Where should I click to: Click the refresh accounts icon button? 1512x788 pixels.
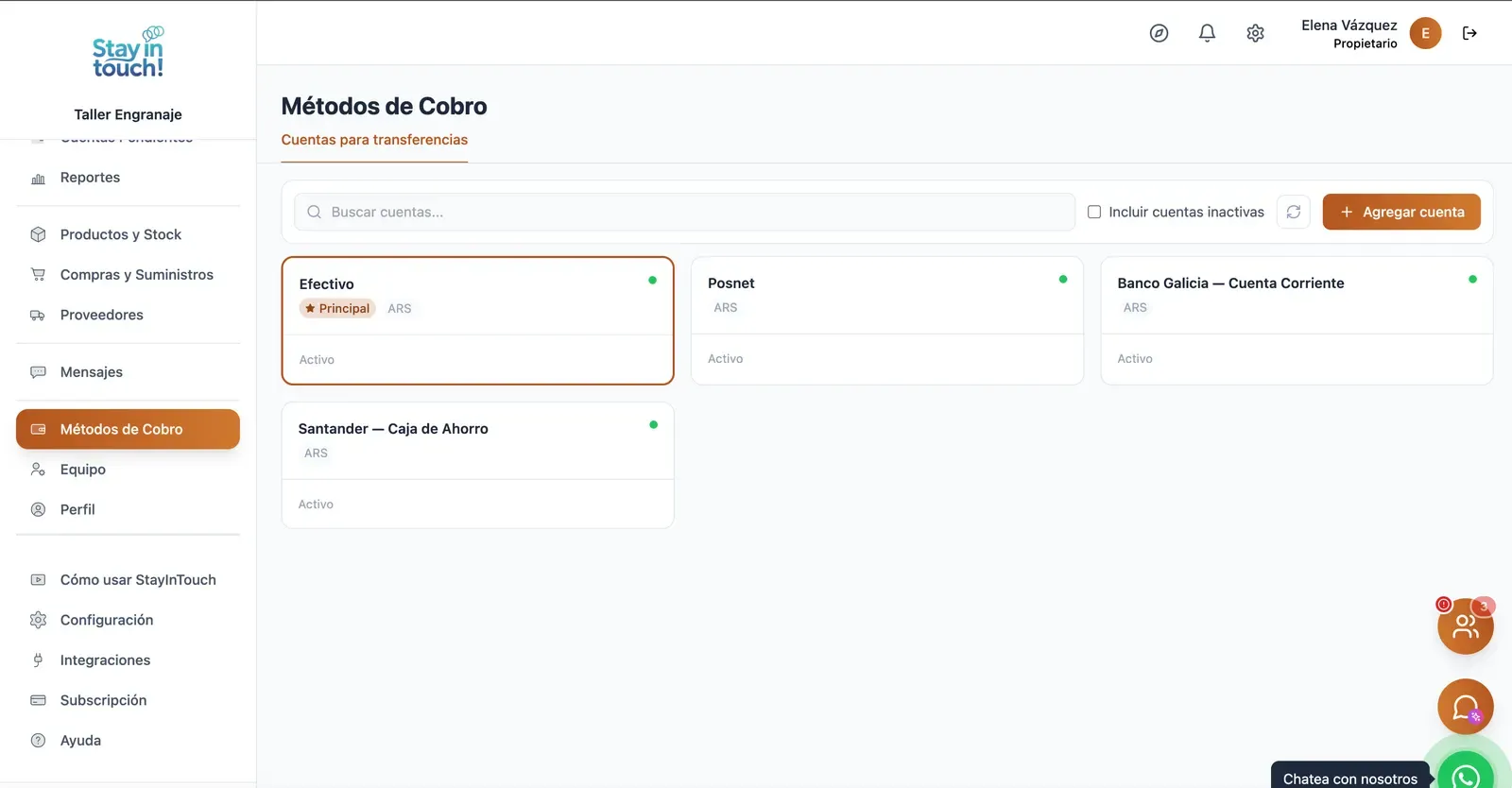pyautogui.click(x=1294, y=212)
